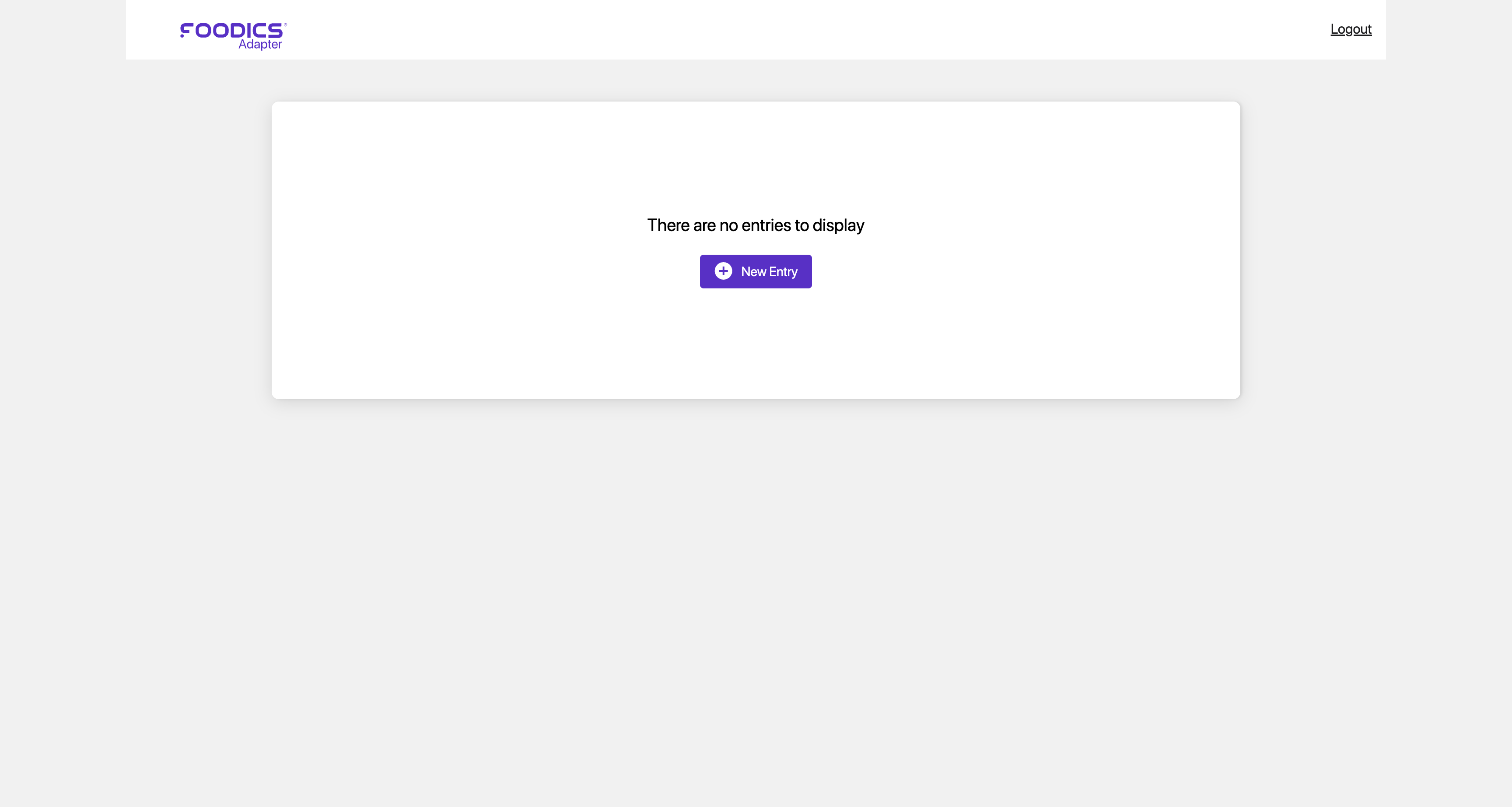The width and height of the screenshot is (1512, 807).
Task: Click the word "There" in the message
Action: tap(668, 225)
